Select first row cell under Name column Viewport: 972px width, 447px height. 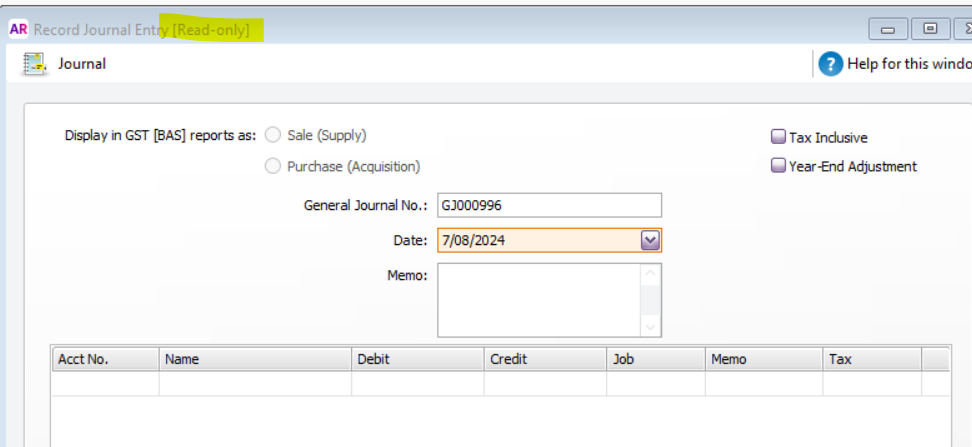click(x=255, y=384)
